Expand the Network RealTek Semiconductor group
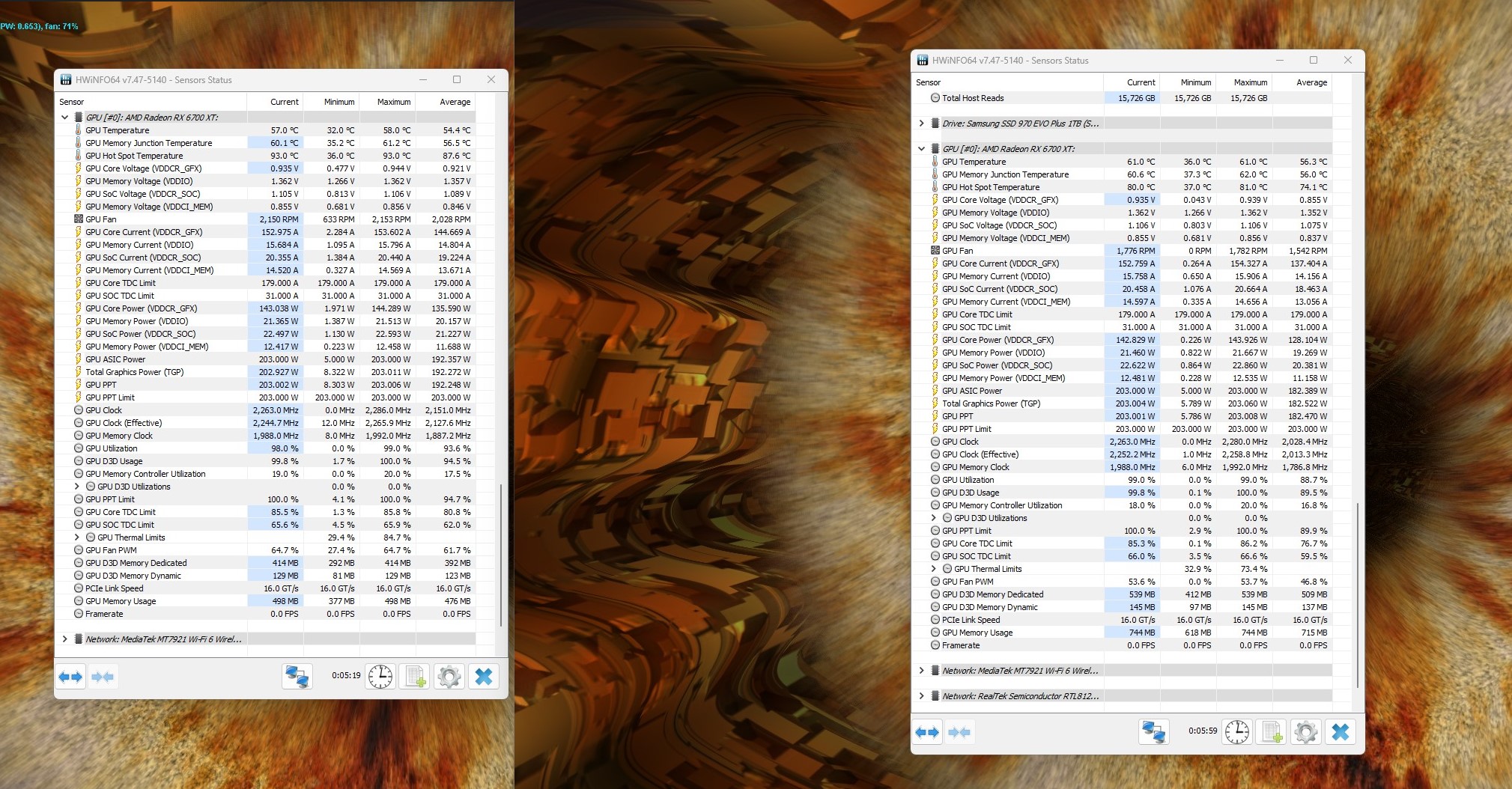1512x789 pixels. [921, 696]
